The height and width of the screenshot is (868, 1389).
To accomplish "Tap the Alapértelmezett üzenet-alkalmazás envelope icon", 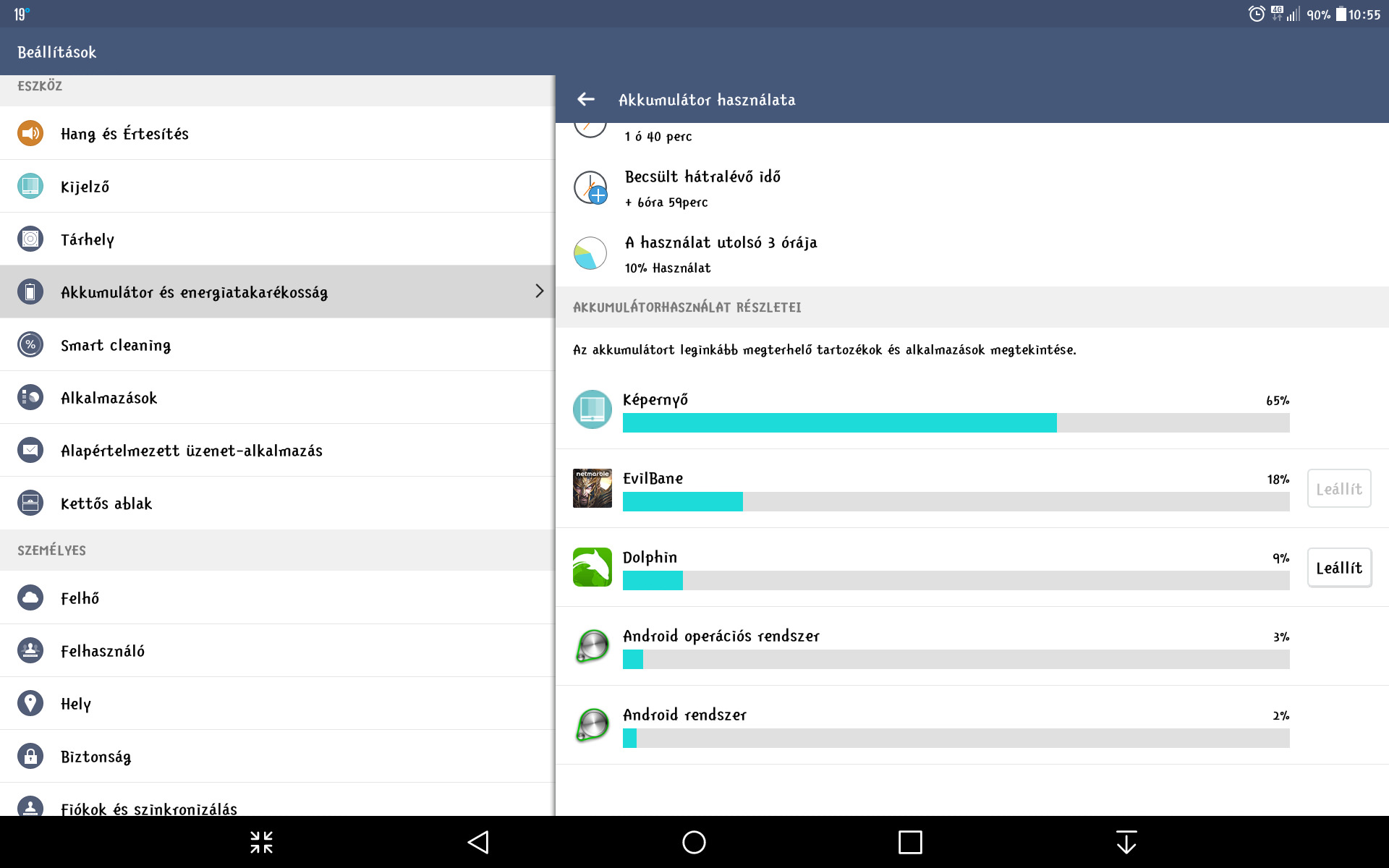I will (30, 450).
